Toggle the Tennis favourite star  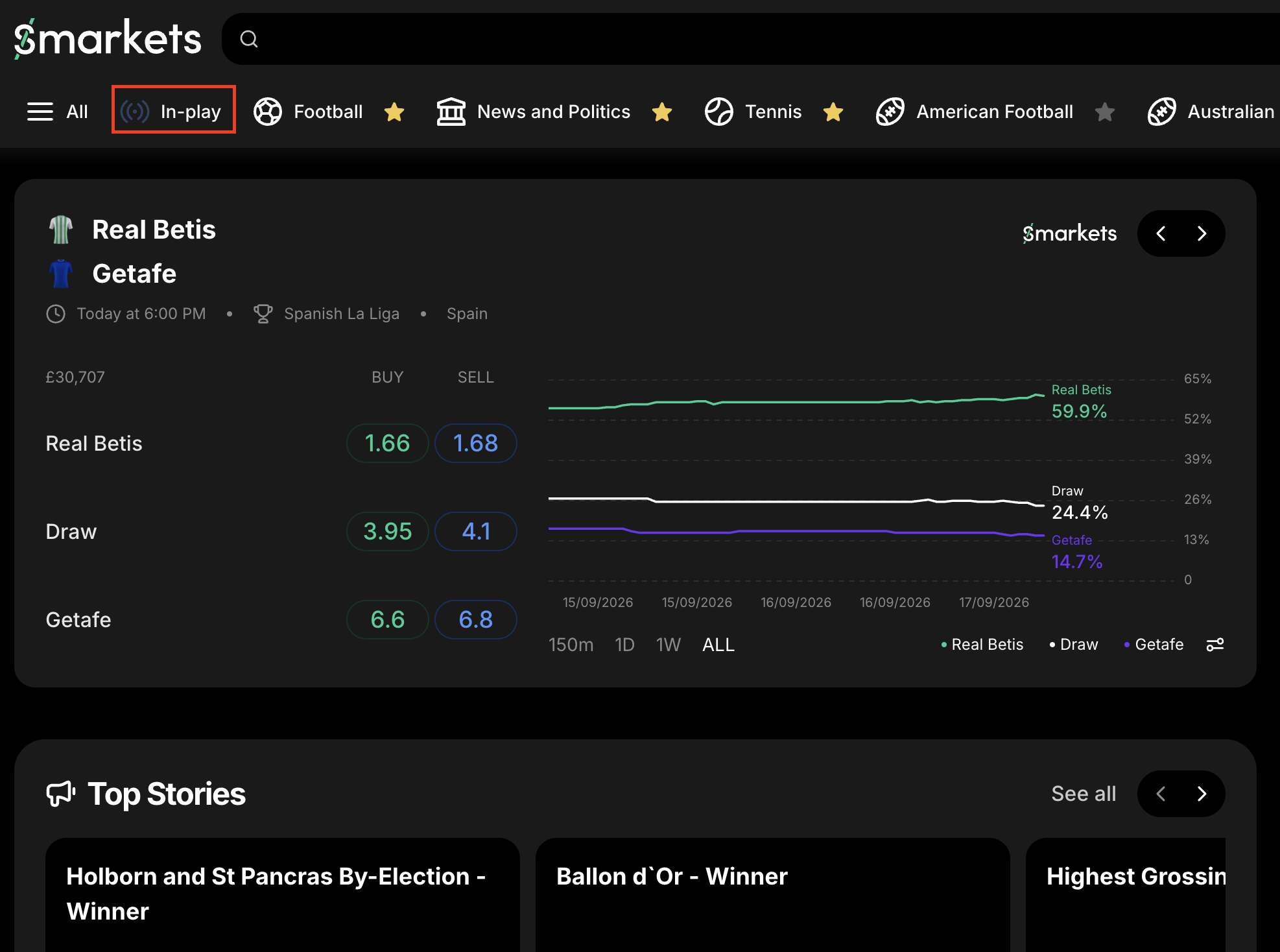(833, 112)
